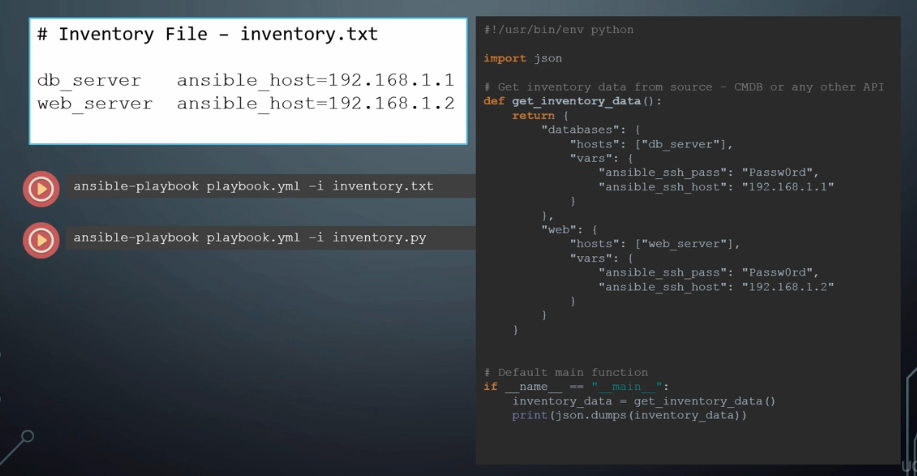Click the Inventory File inventory.txt heading

click(208, 34)
